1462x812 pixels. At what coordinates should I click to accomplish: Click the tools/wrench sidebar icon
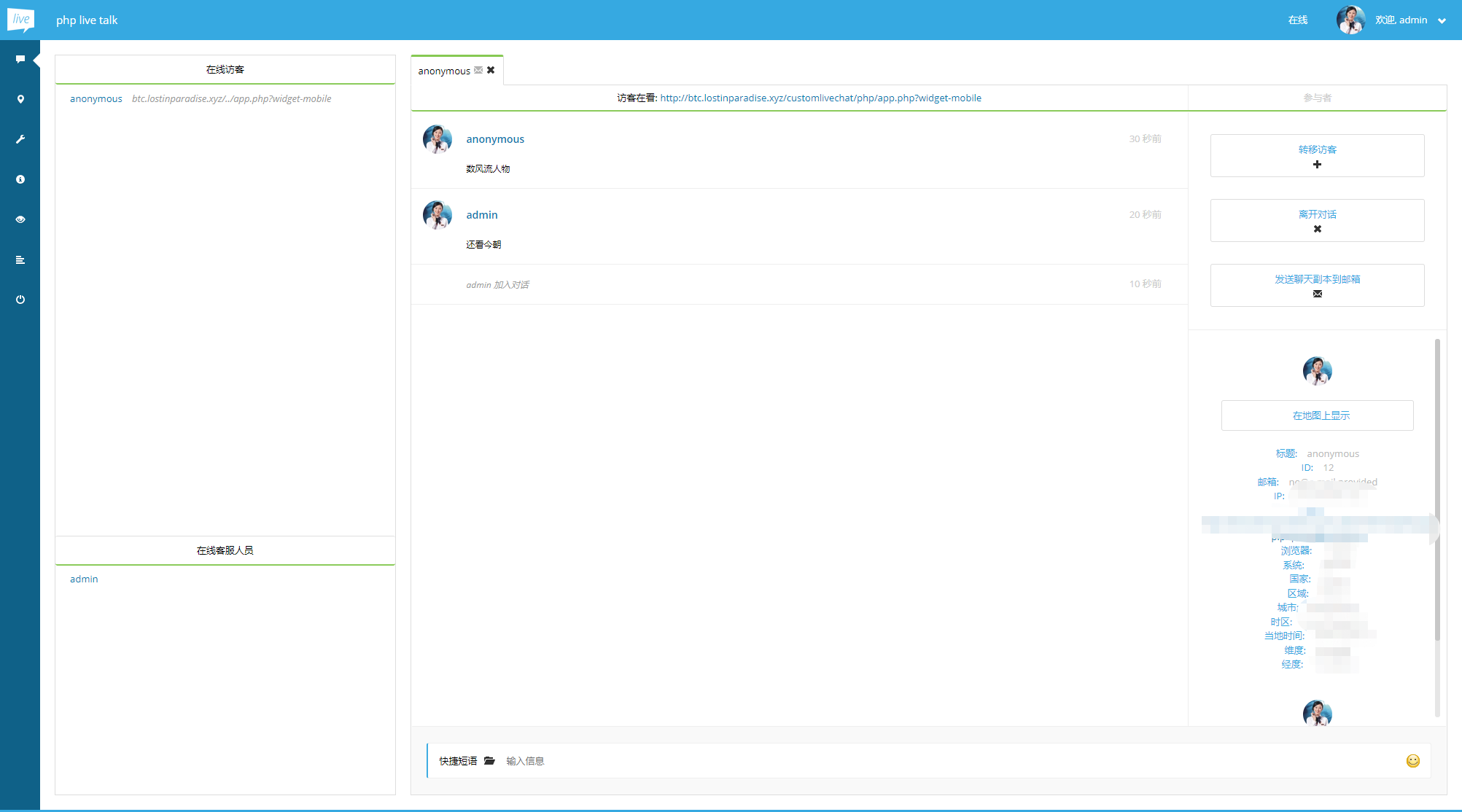20,138
